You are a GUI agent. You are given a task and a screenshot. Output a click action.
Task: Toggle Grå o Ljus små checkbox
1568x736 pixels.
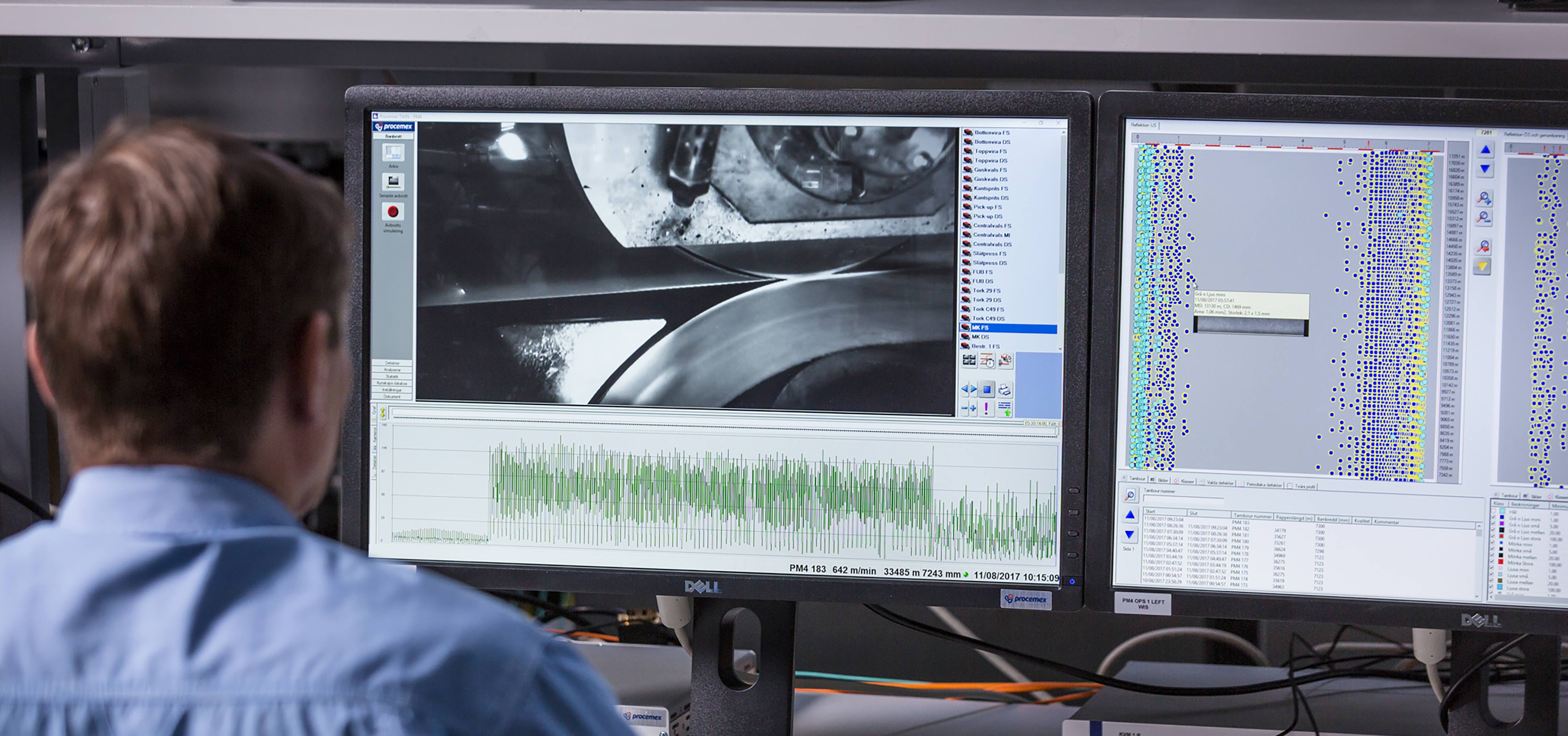[x=1494, y=524]
